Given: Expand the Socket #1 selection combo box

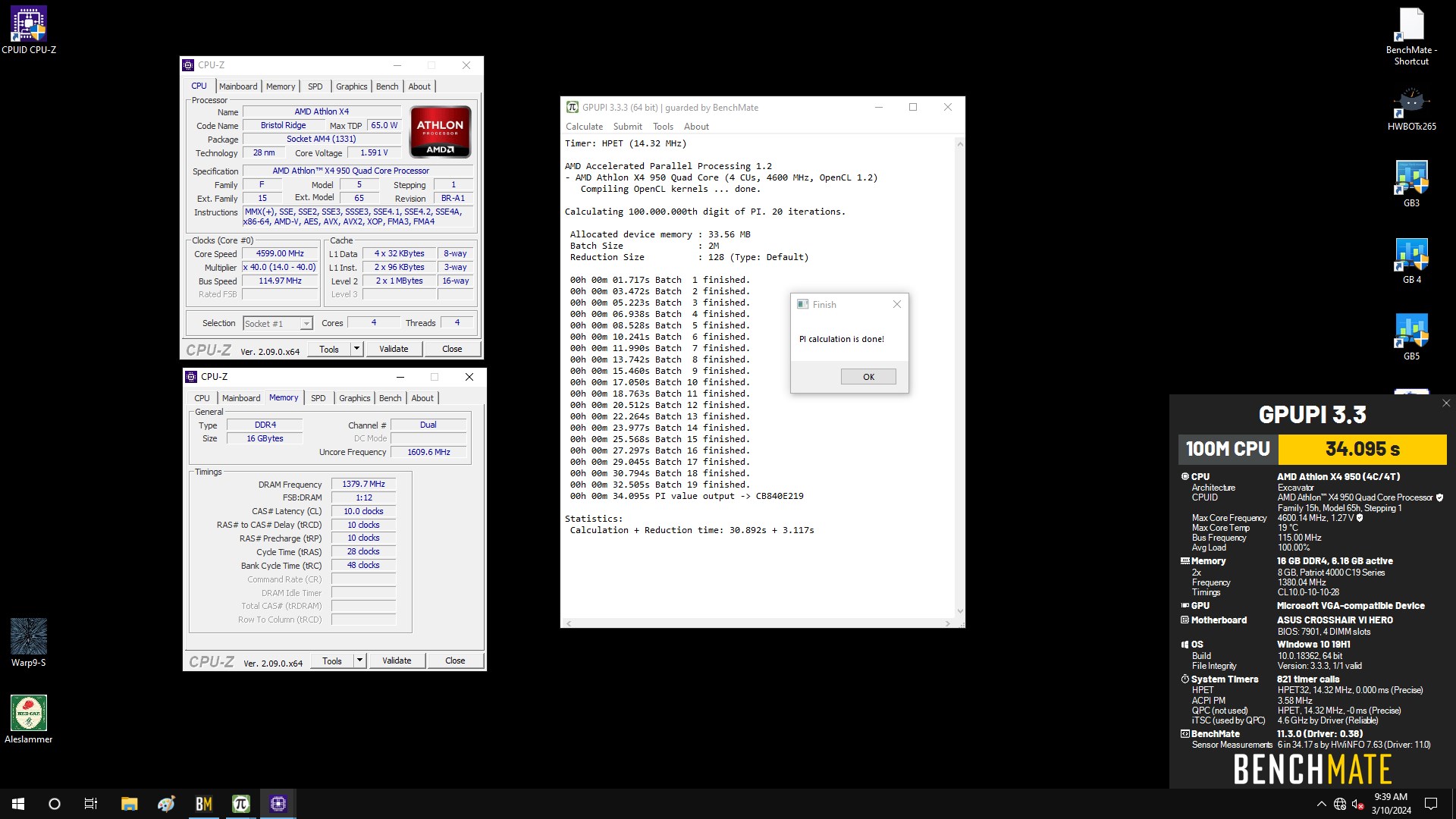Looking at the screenshot, I should pyautogui.click(x=278, y=324).
